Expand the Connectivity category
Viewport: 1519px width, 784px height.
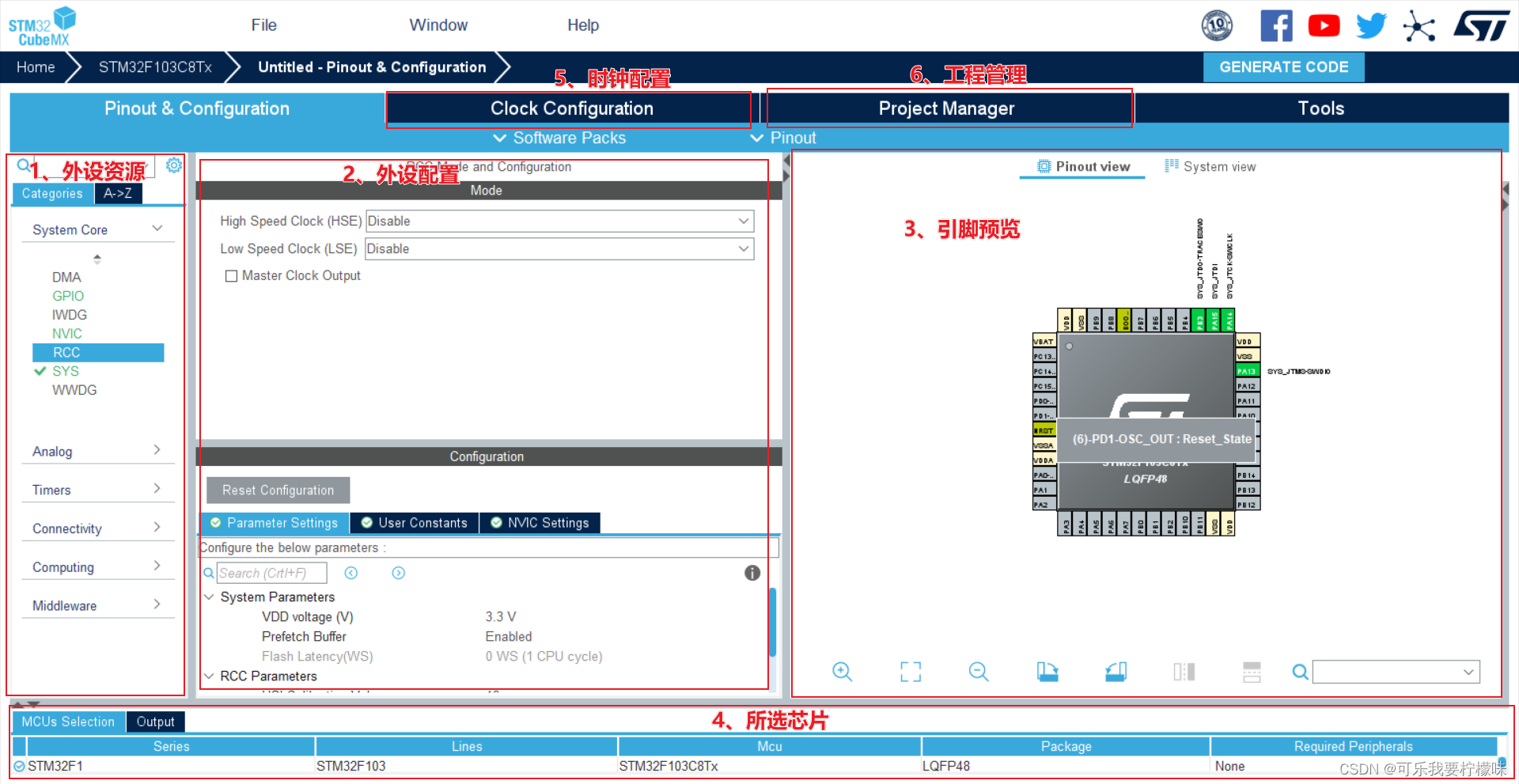point(157,528)
